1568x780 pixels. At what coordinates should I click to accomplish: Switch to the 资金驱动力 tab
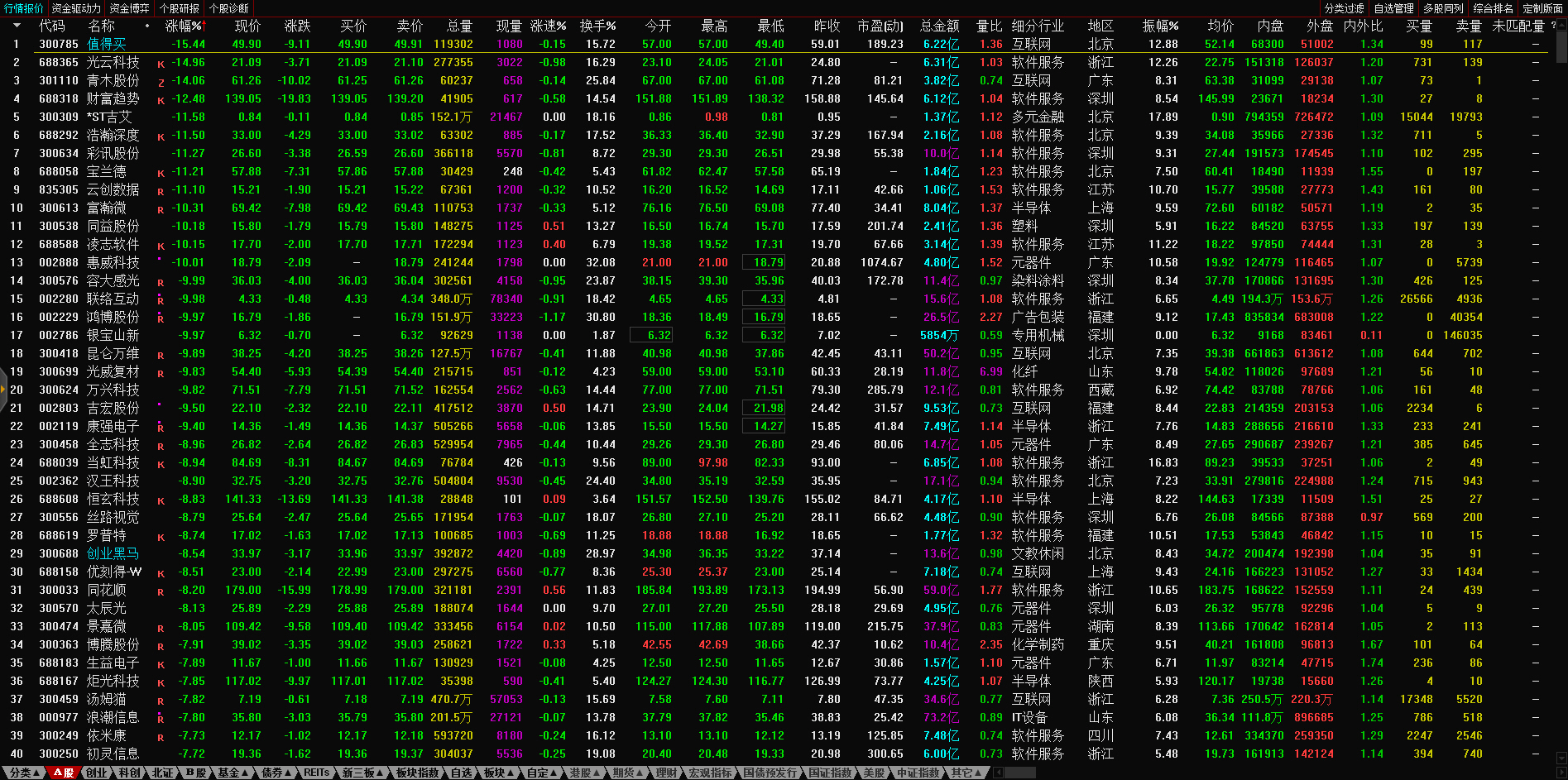point(76,8)
